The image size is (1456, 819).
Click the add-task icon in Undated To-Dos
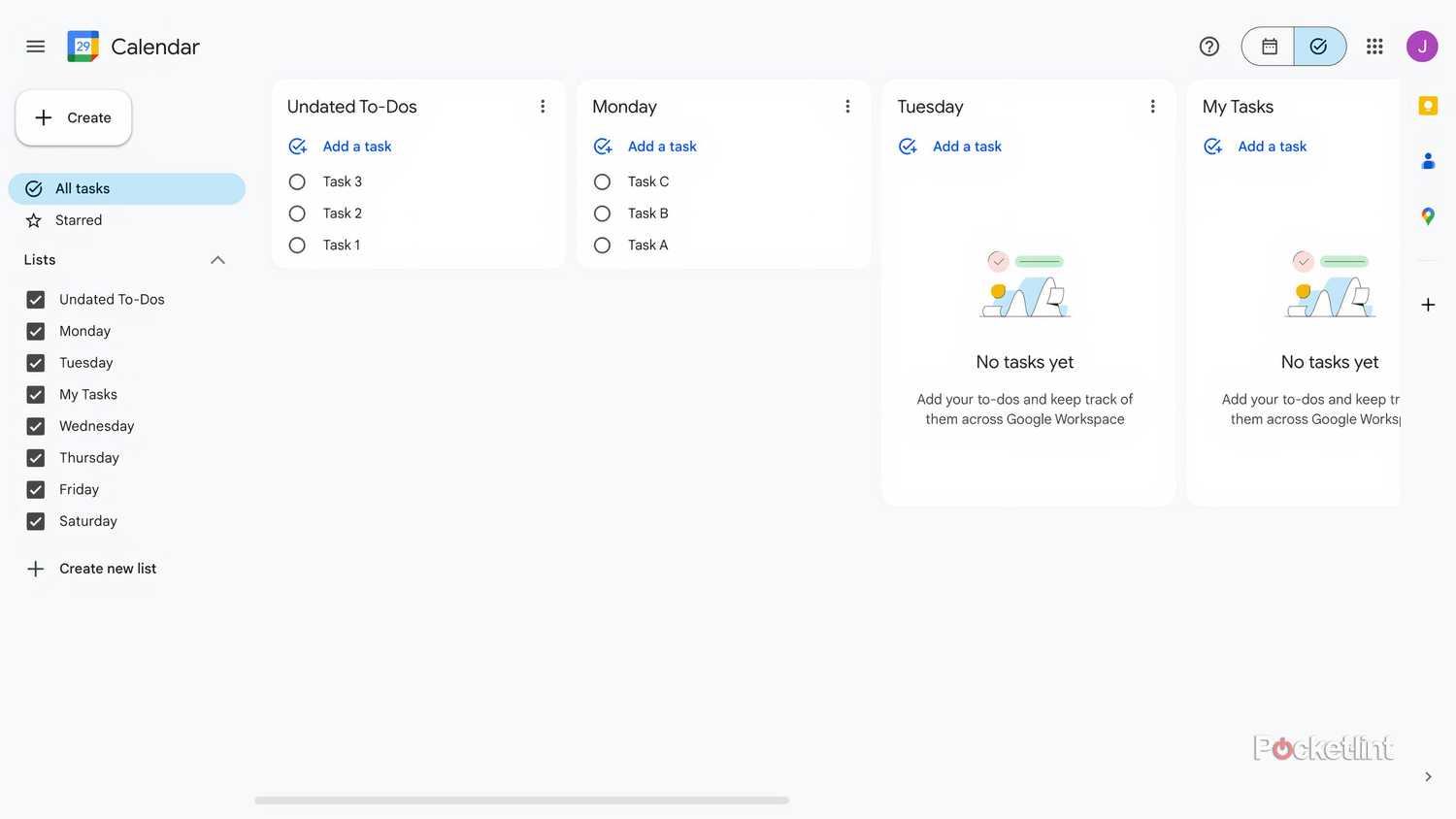pos(298,147)
